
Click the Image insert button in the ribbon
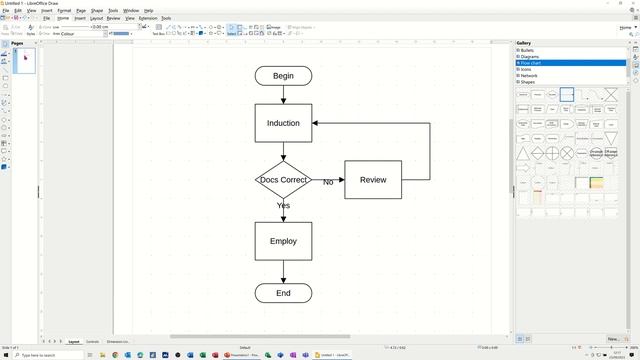point(273,27)
